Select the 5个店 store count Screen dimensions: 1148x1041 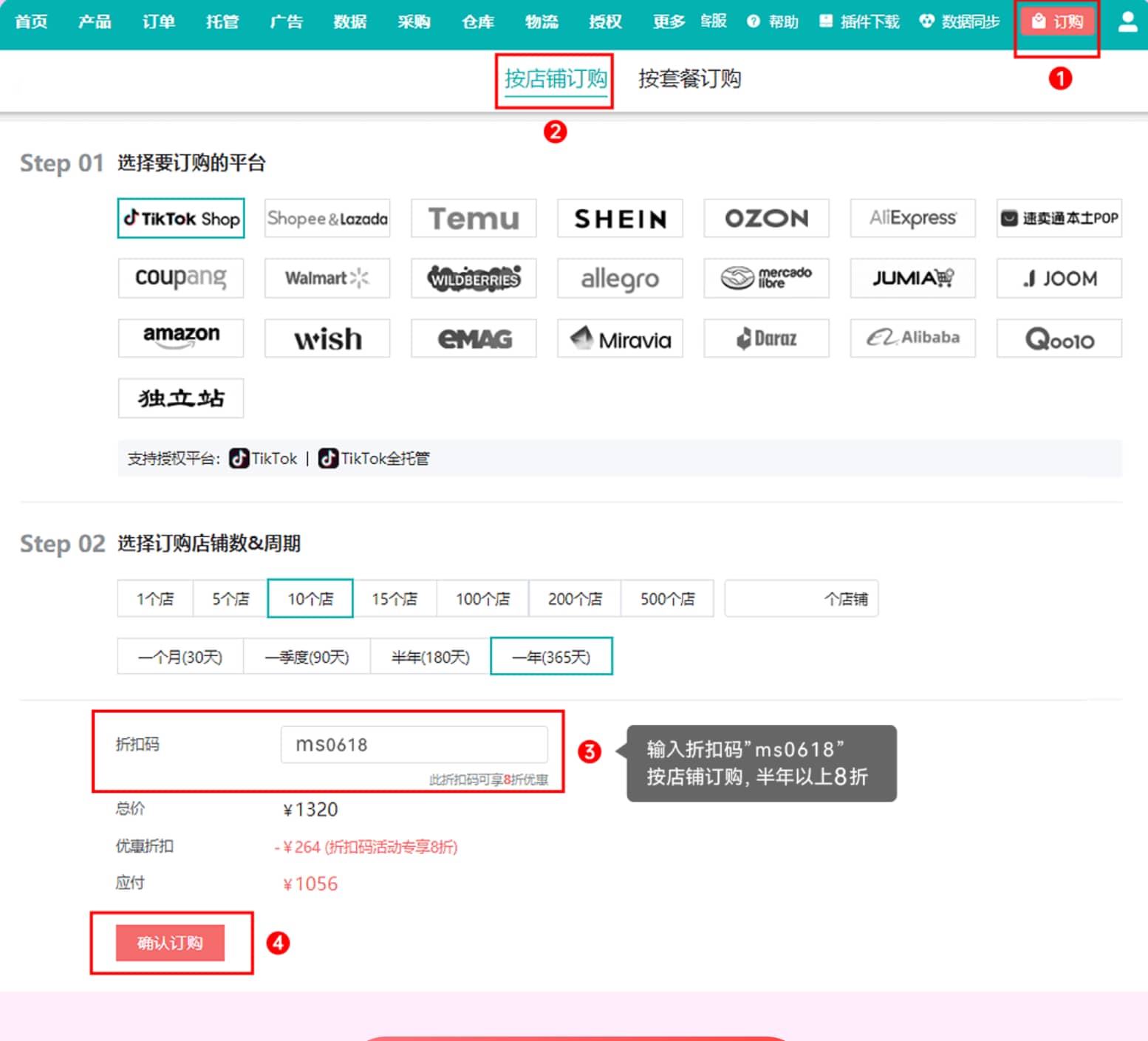[x=230, y=598]
